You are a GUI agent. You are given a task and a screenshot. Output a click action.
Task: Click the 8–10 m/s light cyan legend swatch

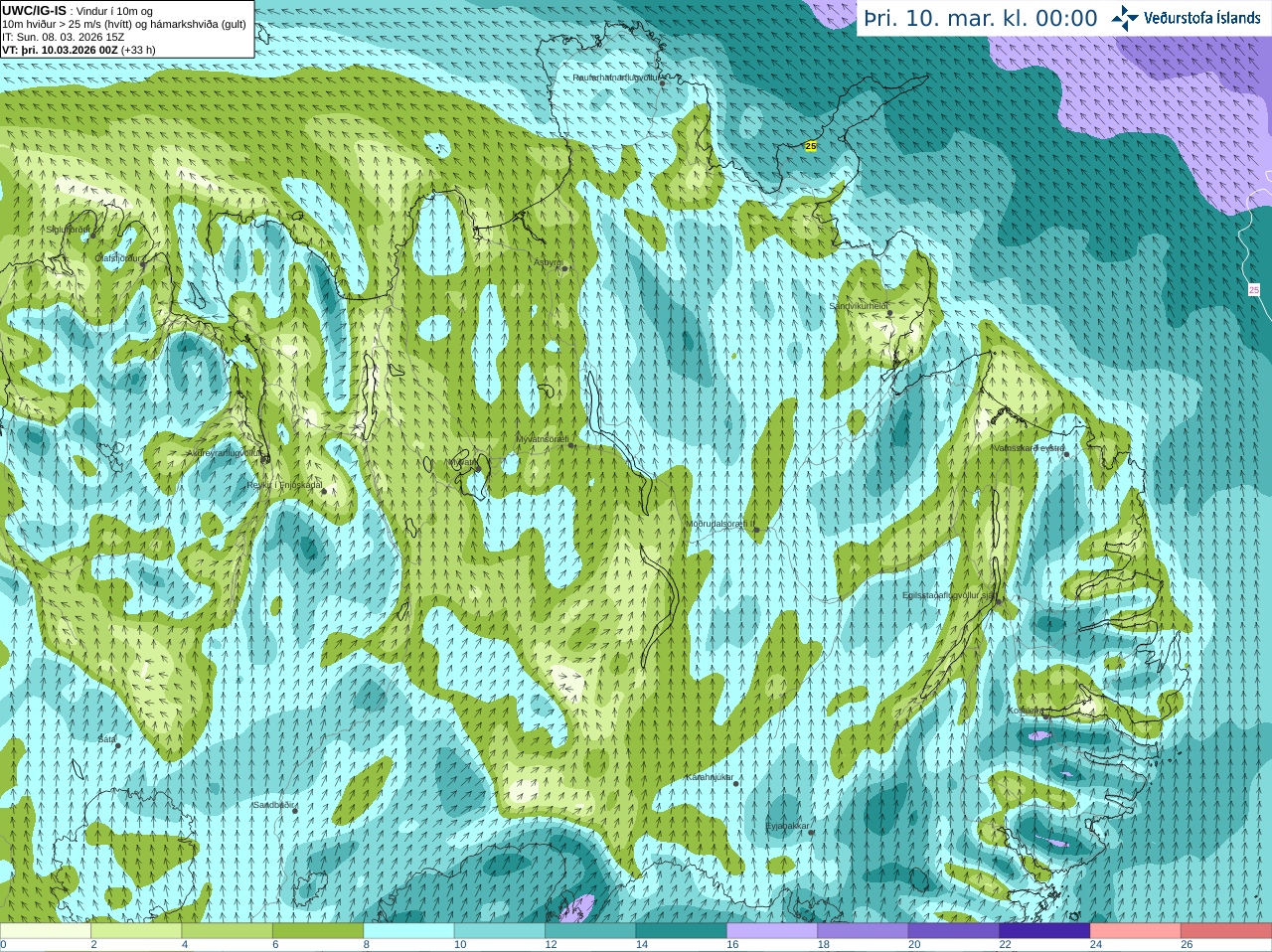[408, 931]
